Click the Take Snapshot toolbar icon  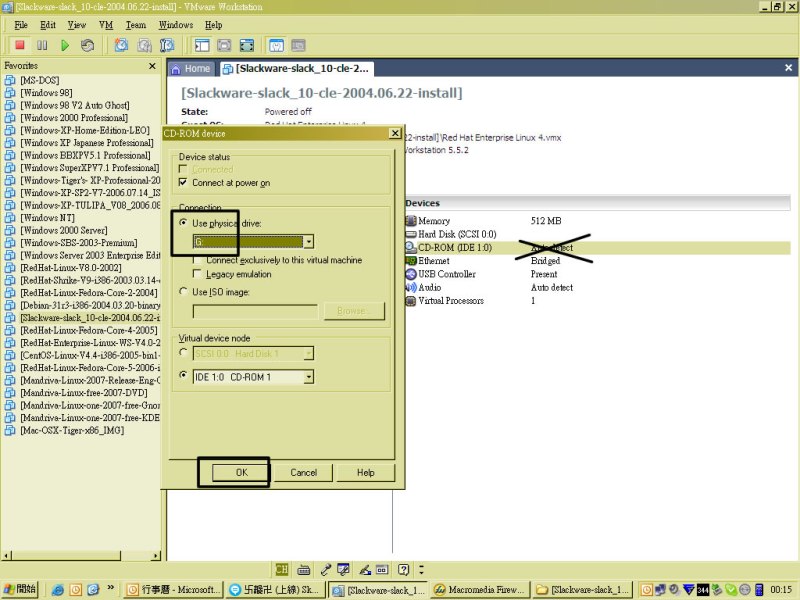point(121,45)
